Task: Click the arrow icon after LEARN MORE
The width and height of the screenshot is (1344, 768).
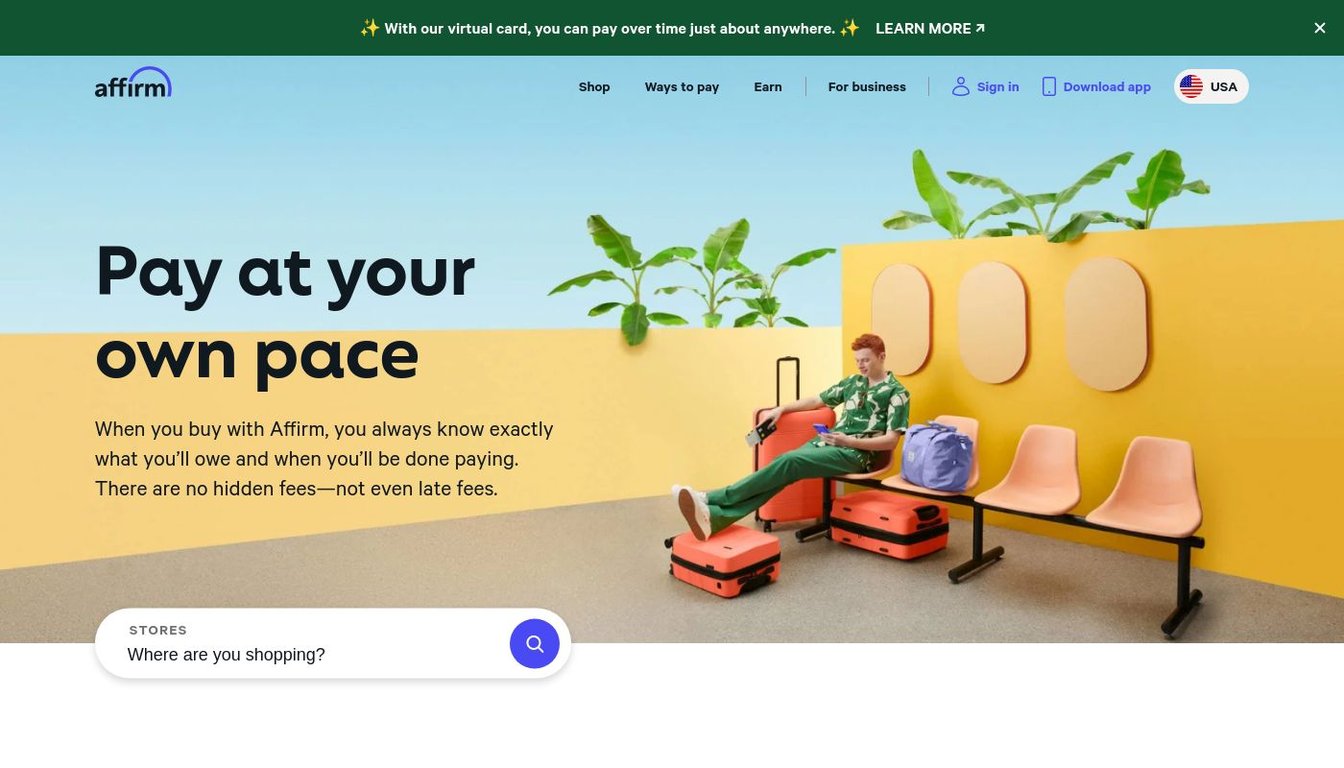Action: coord(980,28)
